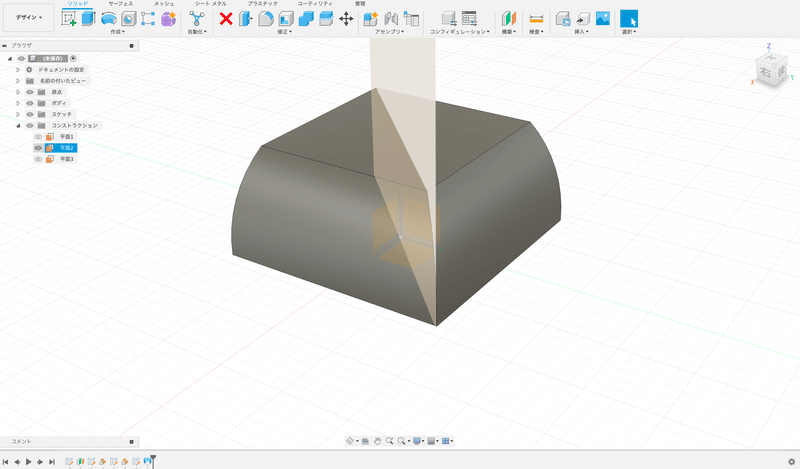800x469 pixels.
Task: Jump to the timeline beginning
Action: point(6,462)
